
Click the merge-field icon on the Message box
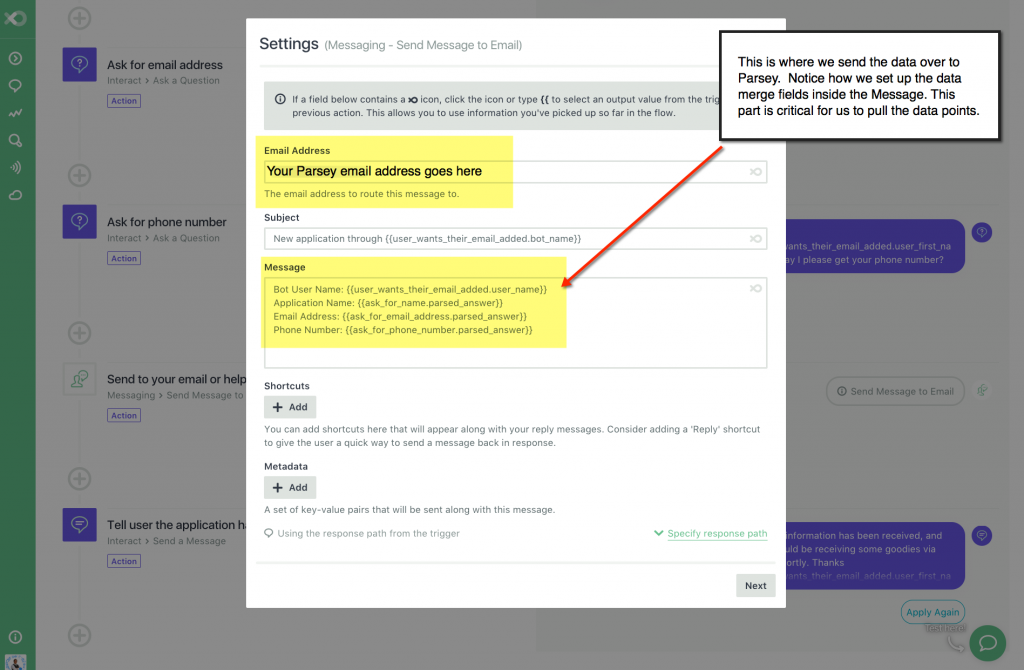(757, 288)
